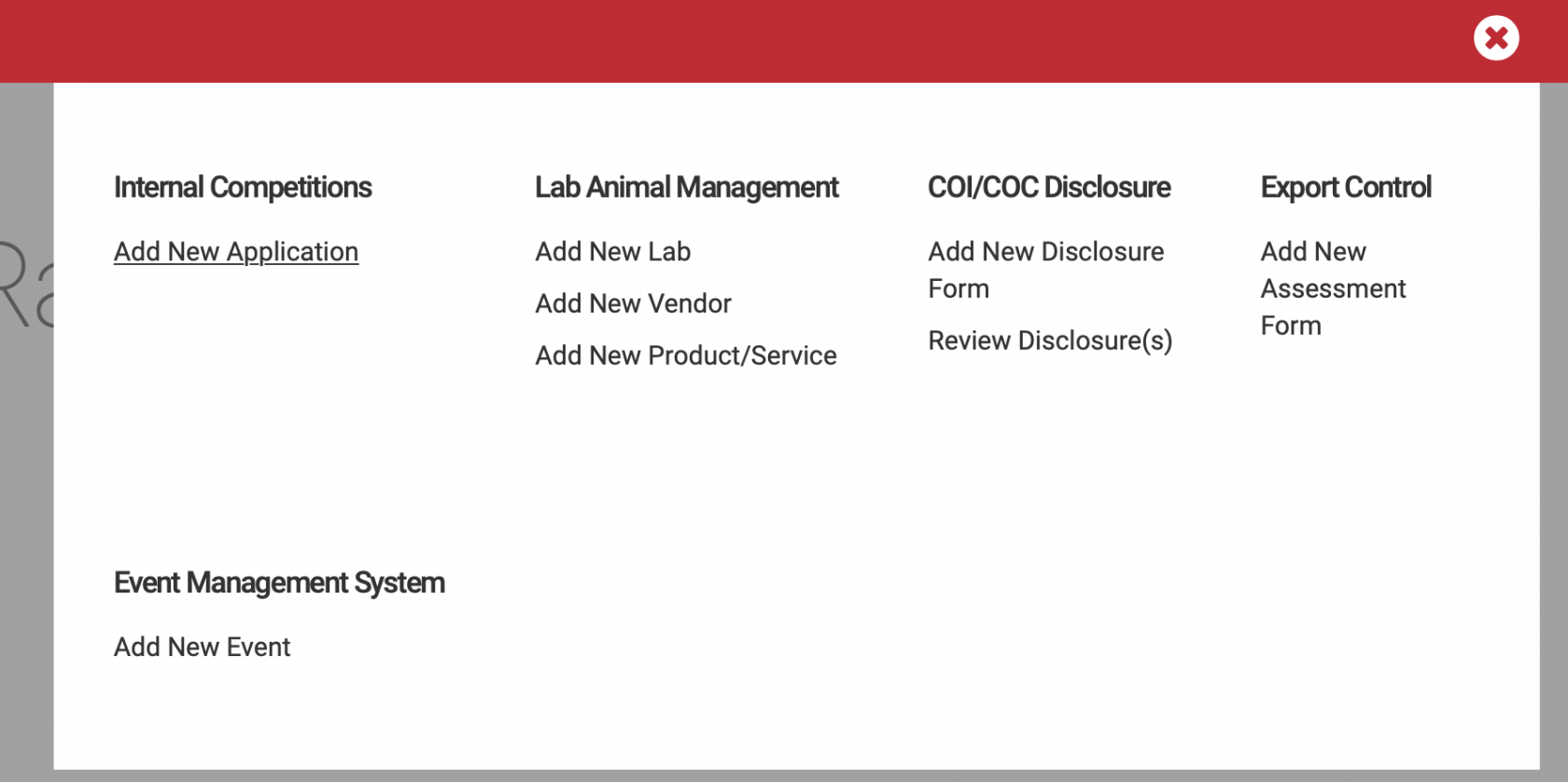The image size is (1568, 782).
Task: Click Add New Event
Action: click(203, 647)
